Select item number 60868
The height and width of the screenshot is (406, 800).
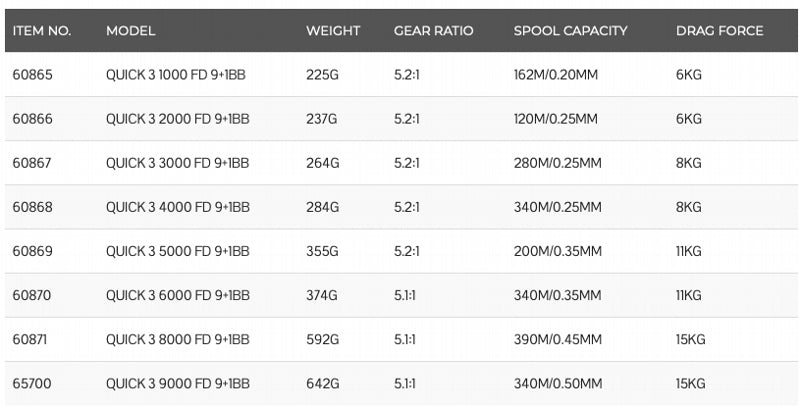pyautogui.click(x=32, y=207)
